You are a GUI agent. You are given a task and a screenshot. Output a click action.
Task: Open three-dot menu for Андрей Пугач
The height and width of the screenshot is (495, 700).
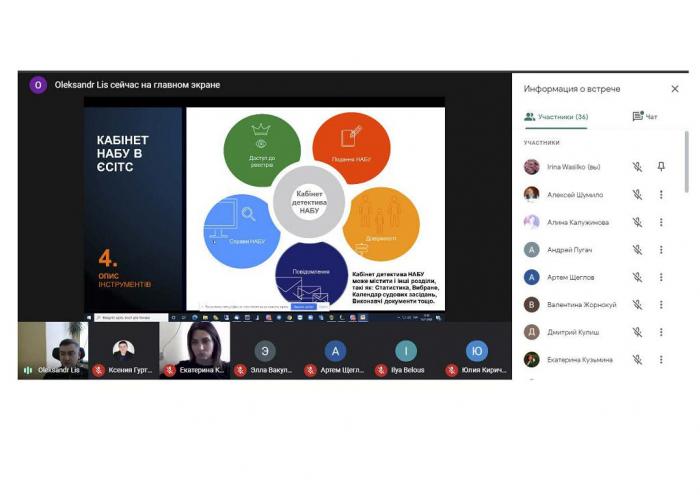pos(661,250)
